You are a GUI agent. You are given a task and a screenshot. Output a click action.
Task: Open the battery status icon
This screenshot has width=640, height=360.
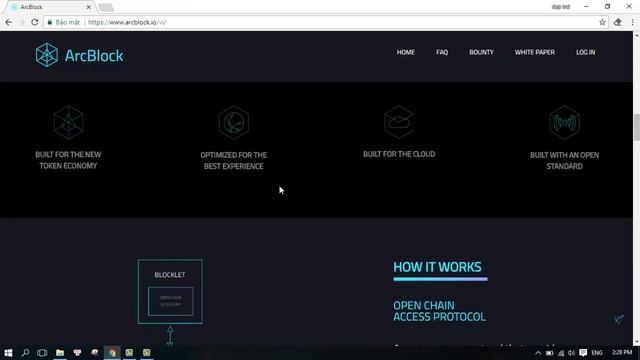[x=549, y=353]
